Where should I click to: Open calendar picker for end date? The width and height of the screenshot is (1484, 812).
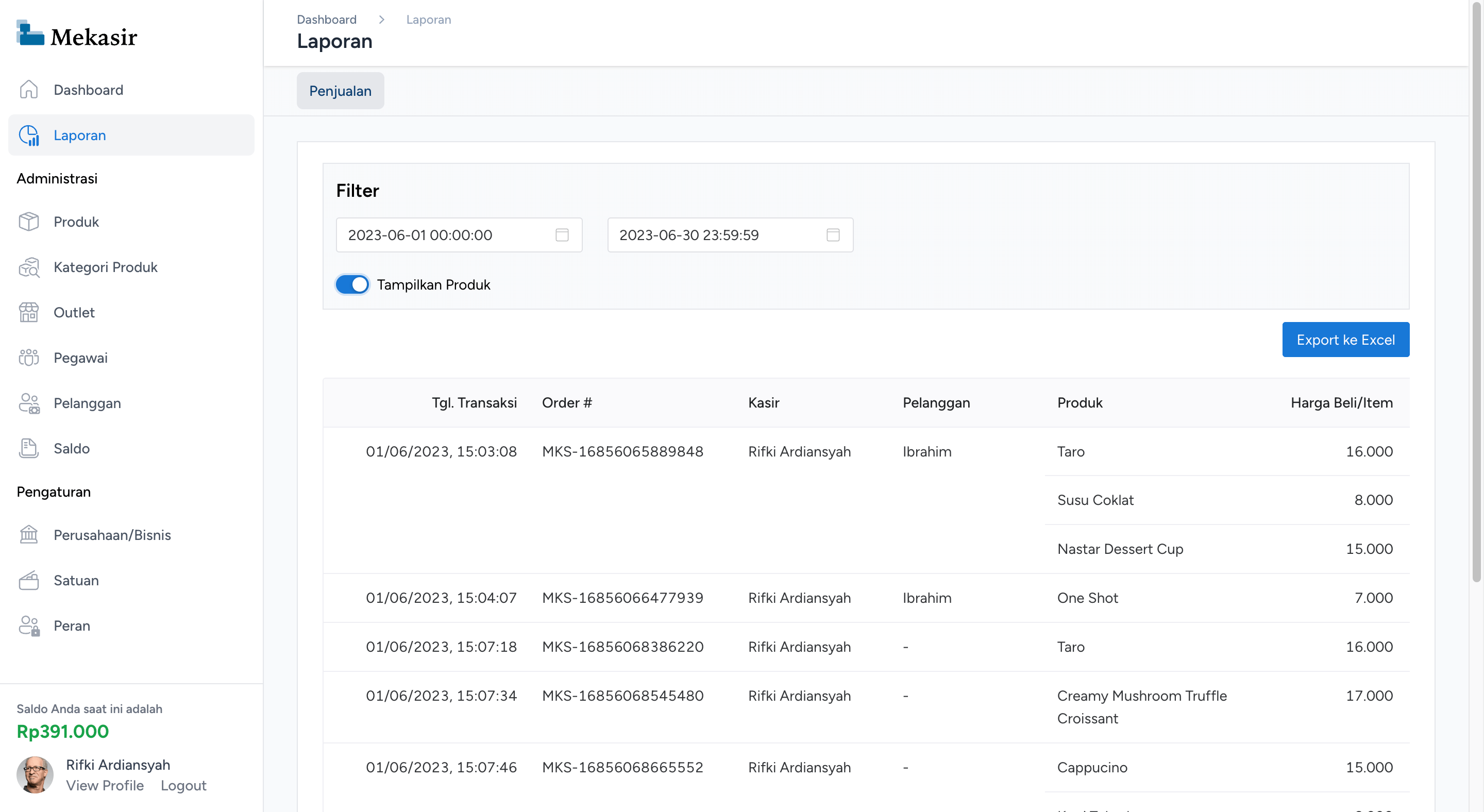pos(833,235)
